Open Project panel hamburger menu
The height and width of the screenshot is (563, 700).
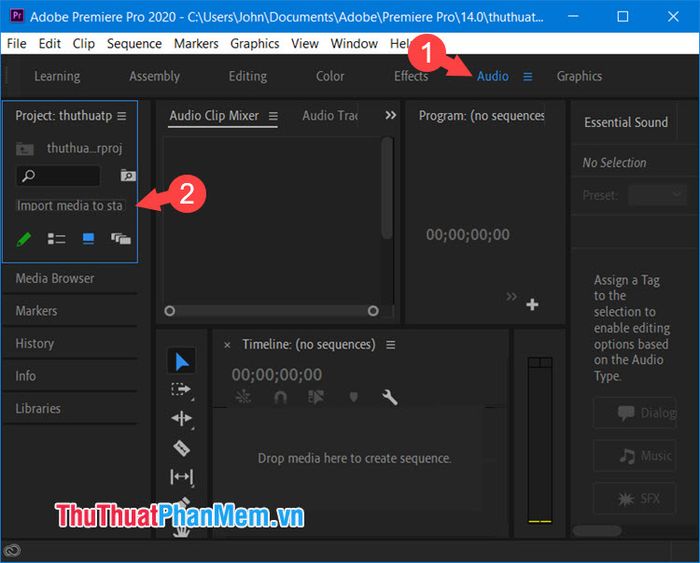click(122, 116)
